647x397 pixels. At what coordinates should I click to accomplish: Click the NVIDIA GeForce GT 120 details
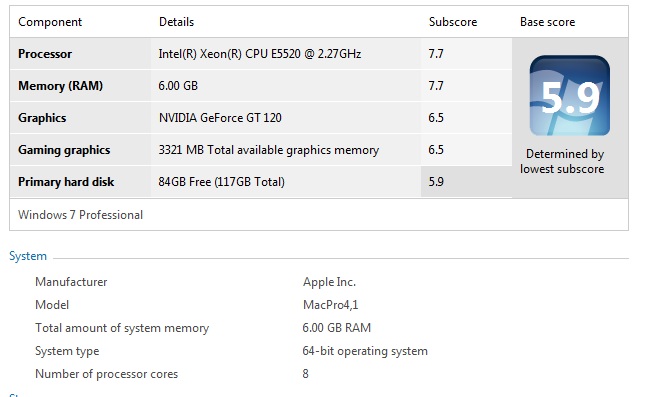(x=220, y=118)
